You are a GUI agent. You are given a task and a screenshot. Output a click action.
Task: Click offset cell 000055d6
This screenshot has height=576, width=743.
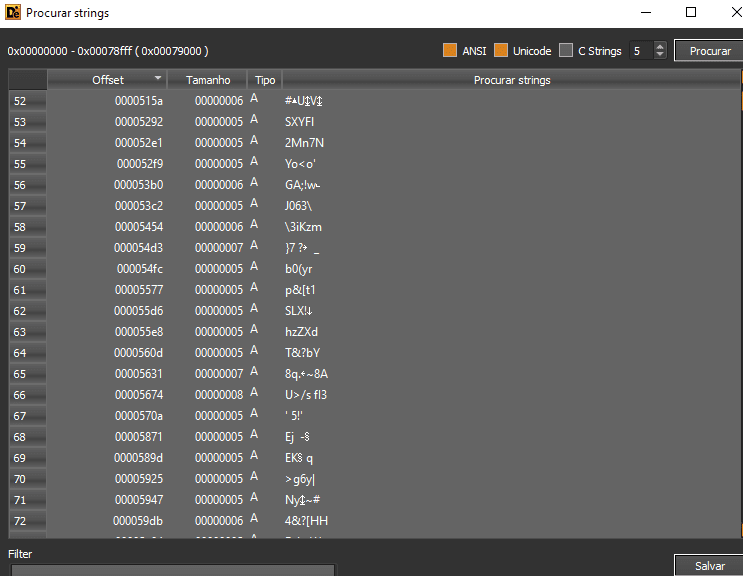click(x=138, y=311)
